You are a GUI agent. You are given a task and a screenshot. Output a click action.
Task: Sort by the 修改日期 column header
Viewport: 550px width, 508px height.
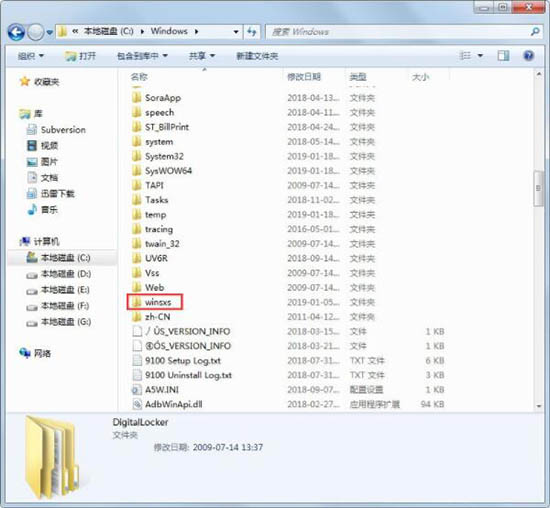coord(304,77)
